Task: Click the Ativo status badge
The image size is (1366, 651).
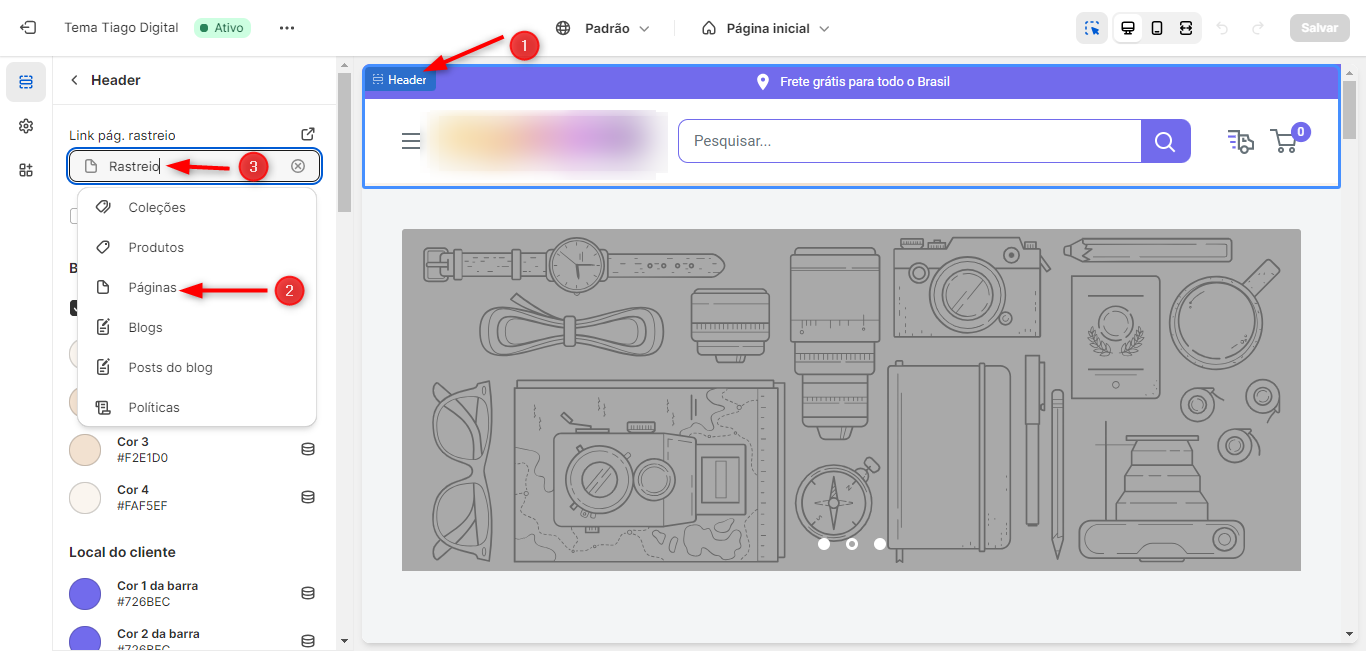Action: point(222,28)
